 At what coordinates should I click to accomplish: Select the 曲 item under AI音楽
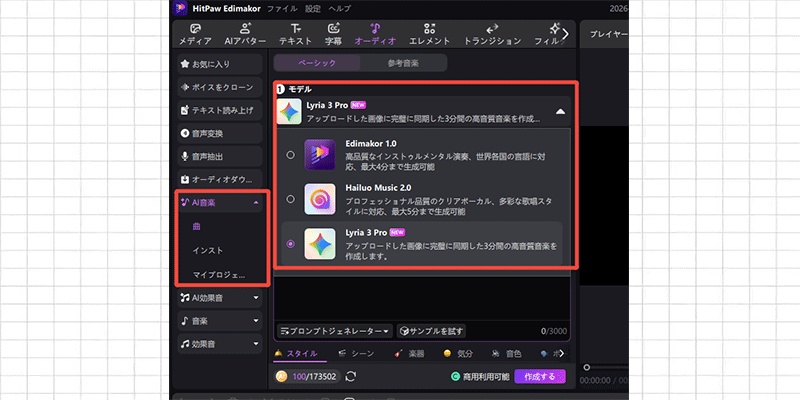click(196, 227)
